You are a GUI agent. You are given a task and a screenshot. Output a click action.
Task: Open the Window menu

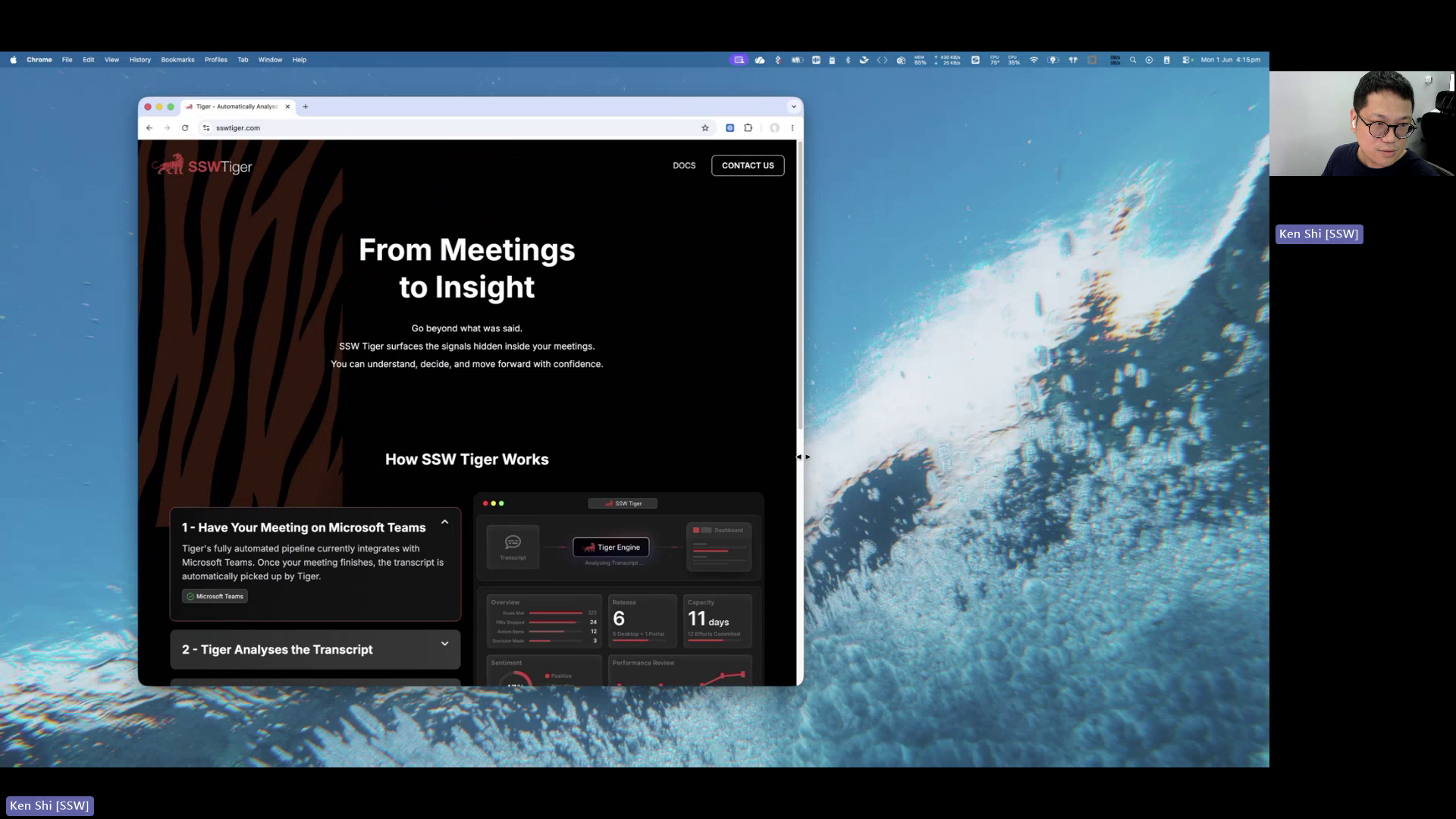click(270, 60)
